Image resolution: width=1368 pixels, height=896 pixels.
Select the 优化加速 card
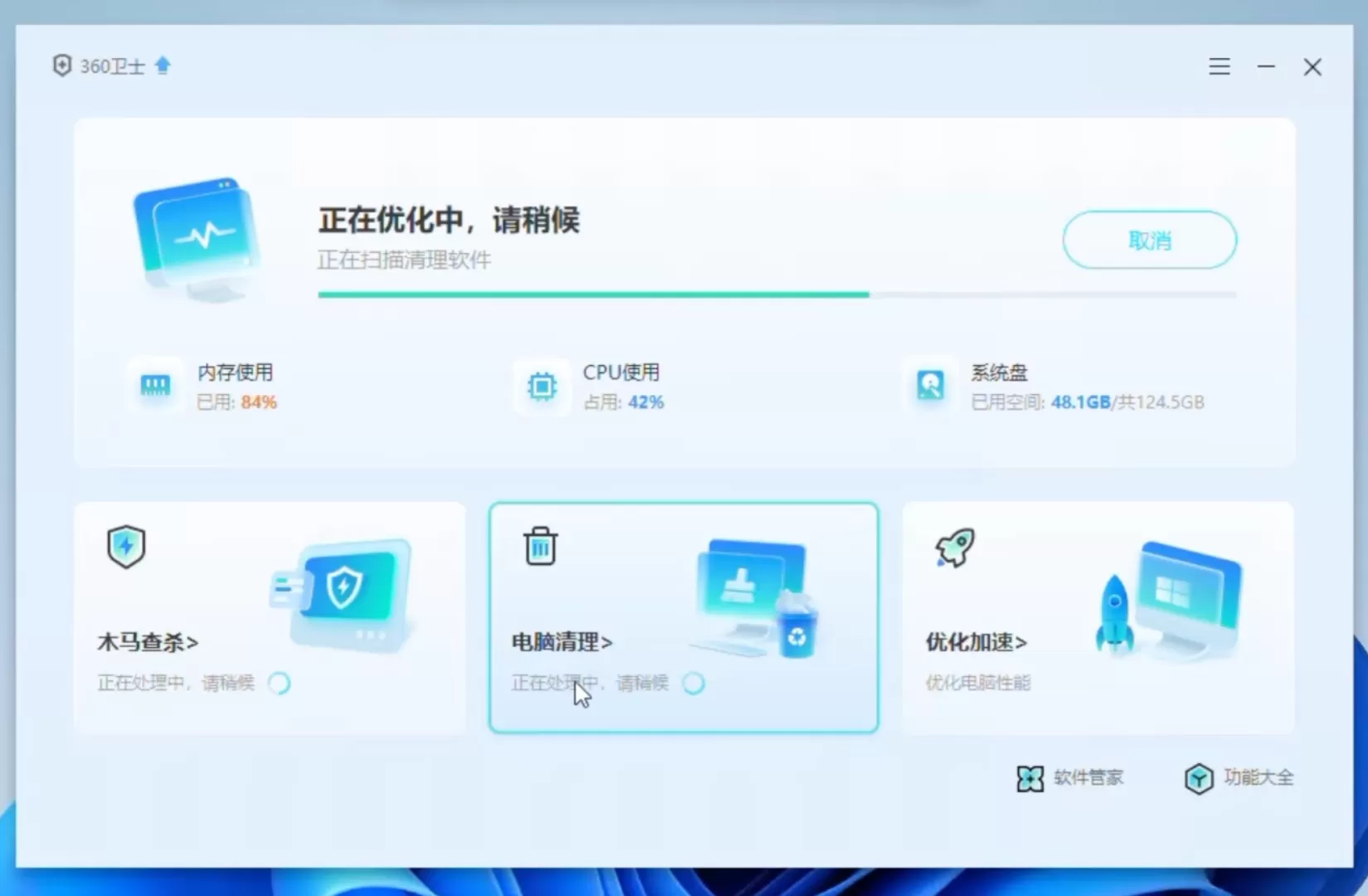click(1097, 617)
